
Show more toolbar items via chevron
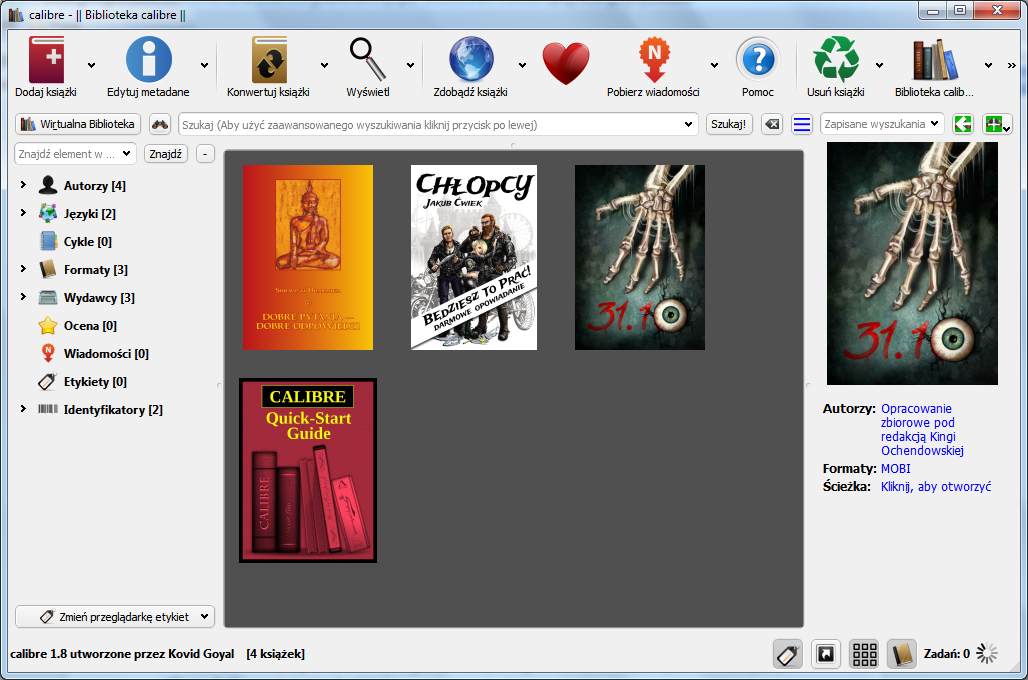coord(1012,65)
